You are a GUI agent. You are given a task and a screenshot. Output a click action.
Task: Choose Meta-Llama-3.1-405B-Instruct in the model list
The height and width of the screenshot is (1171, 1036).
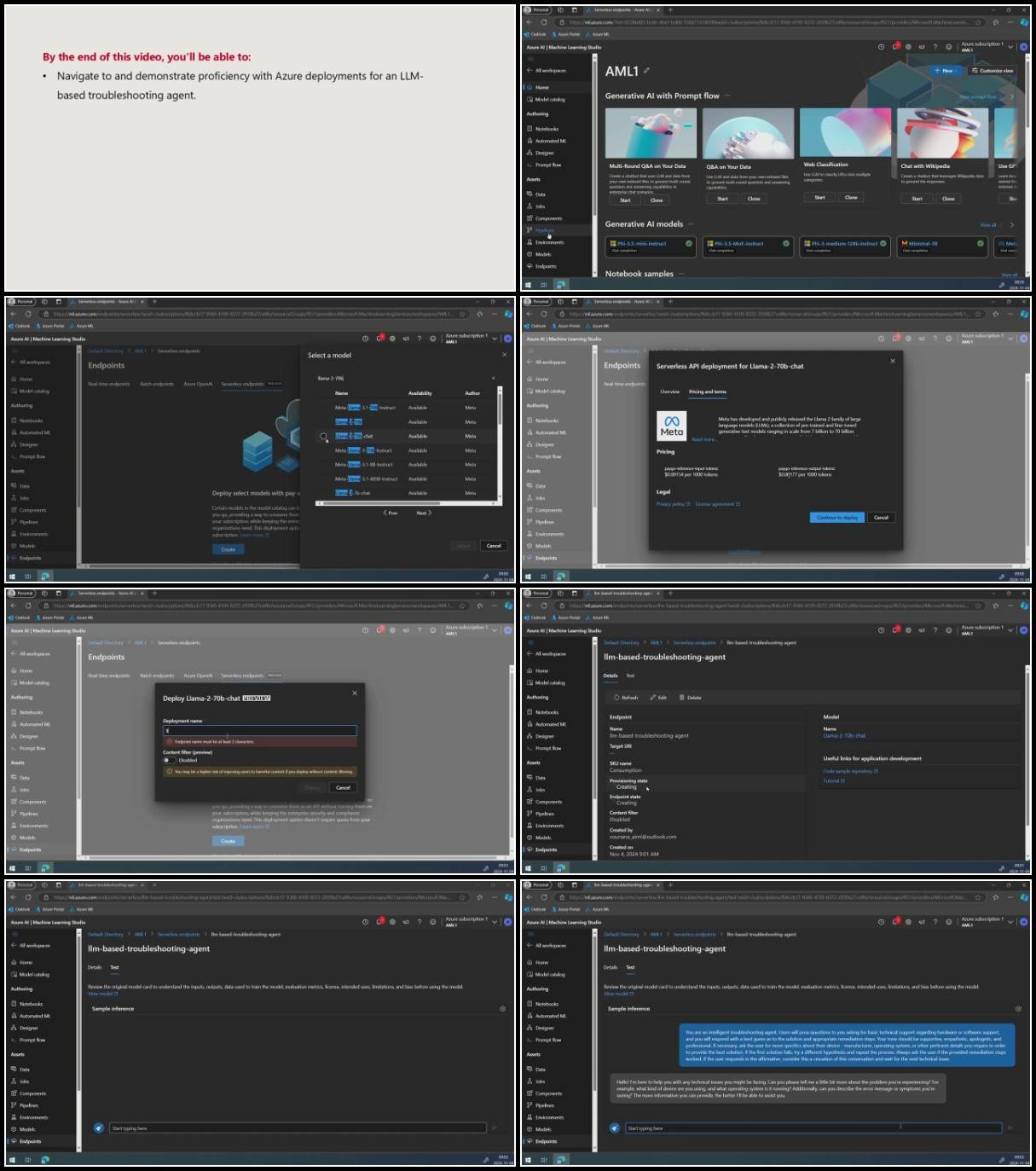click(x=367, y=478)
